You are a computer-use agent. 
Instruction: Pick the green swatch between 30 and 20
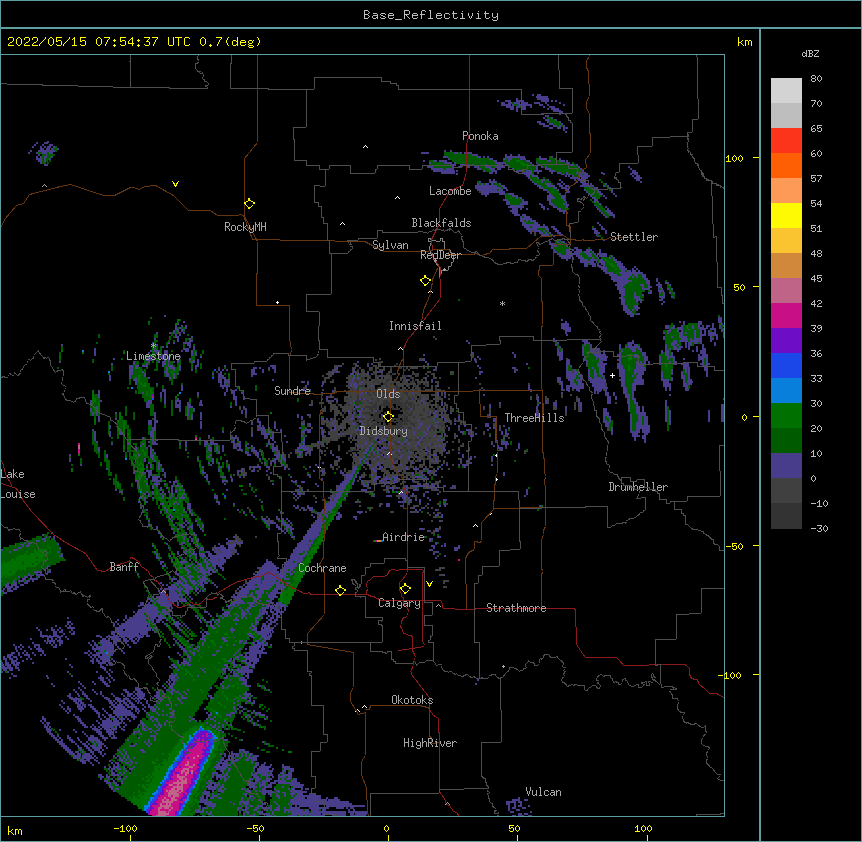click(x=786, y=416)
